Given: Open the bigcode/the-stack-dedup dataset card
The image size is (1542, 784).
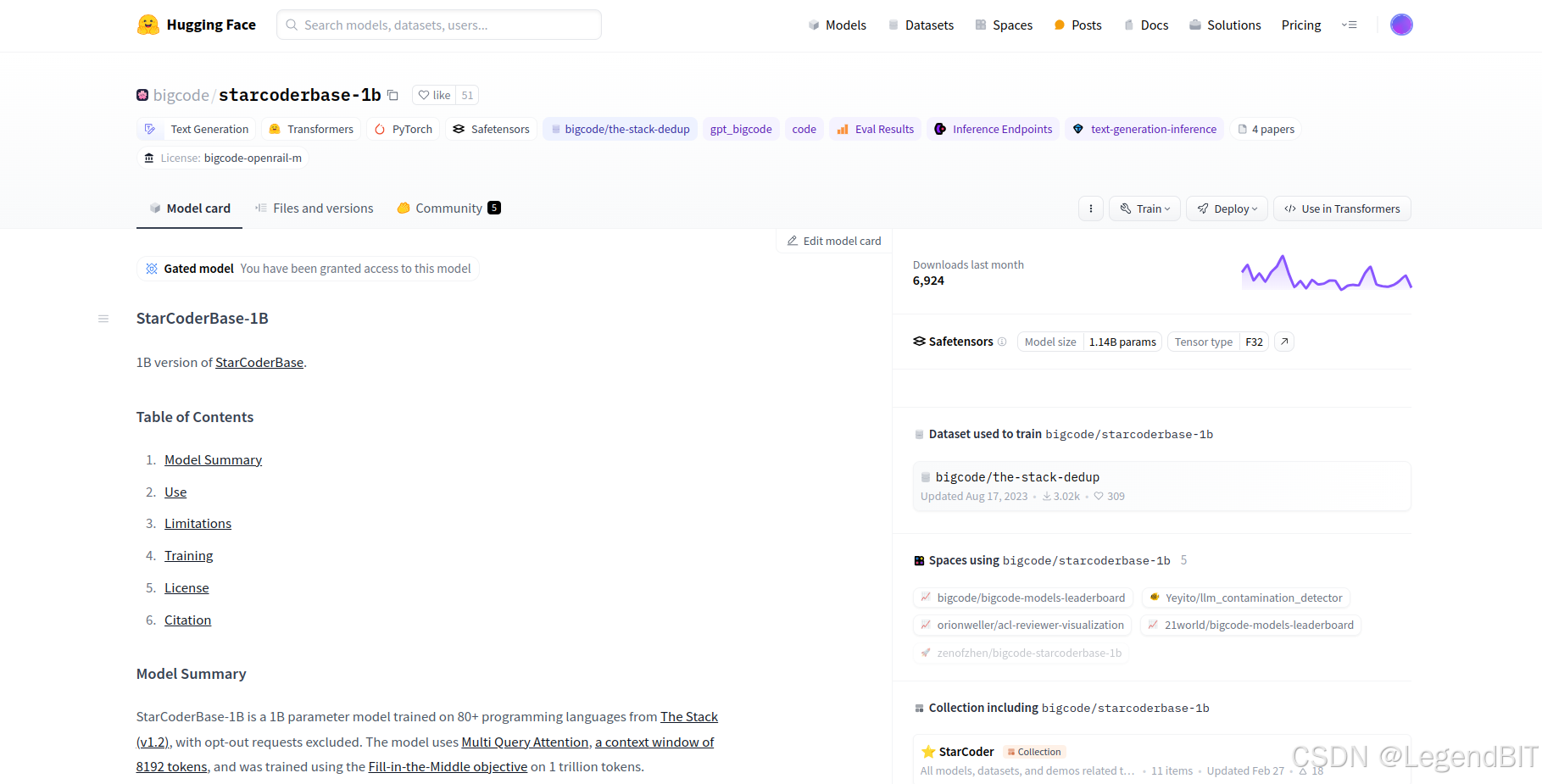Looking at the screenshot, I should click(x=1161, y=487).
